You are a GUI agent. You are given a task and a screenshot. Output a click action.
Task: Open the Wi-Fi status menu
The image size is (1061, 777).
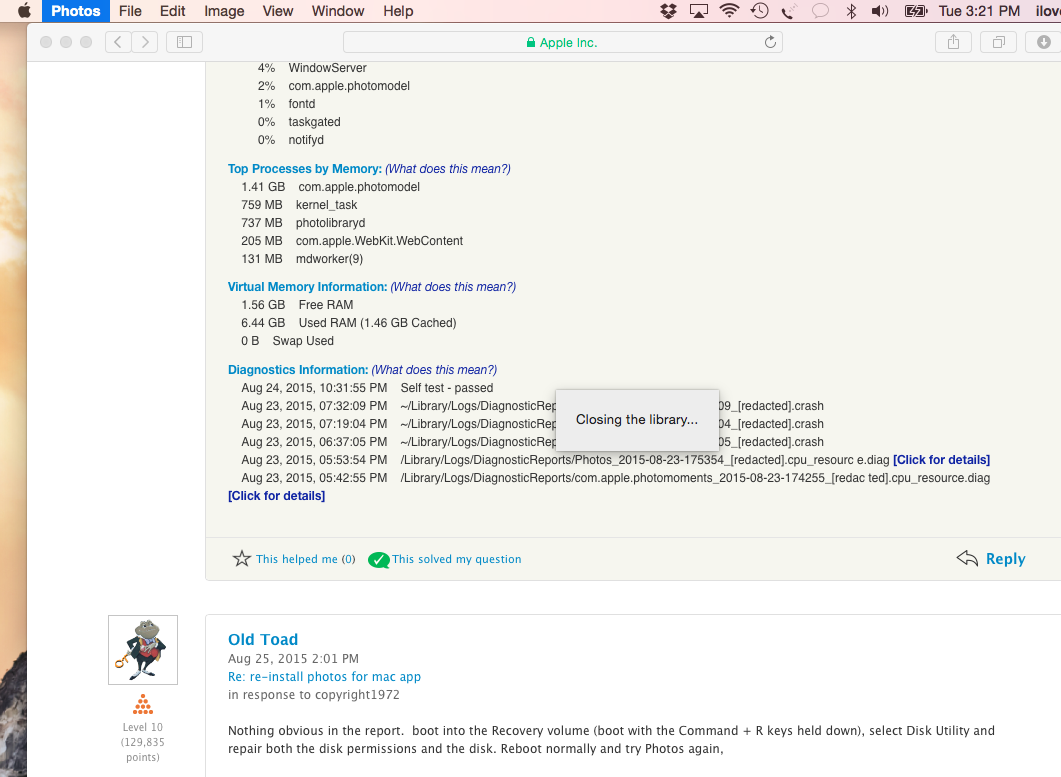coord(729,11)
